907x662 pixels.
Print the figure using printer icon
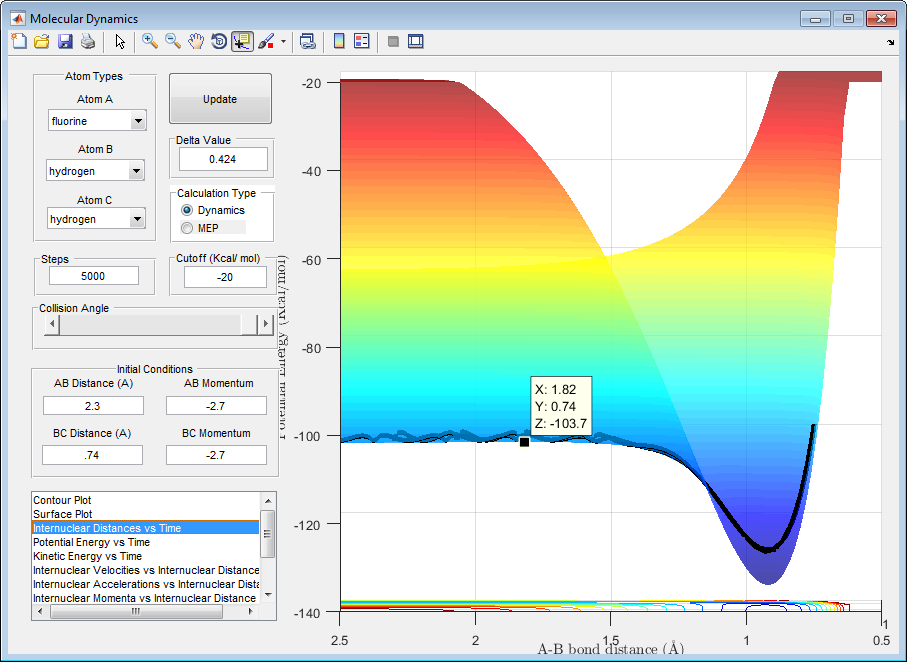click(88, 42)
